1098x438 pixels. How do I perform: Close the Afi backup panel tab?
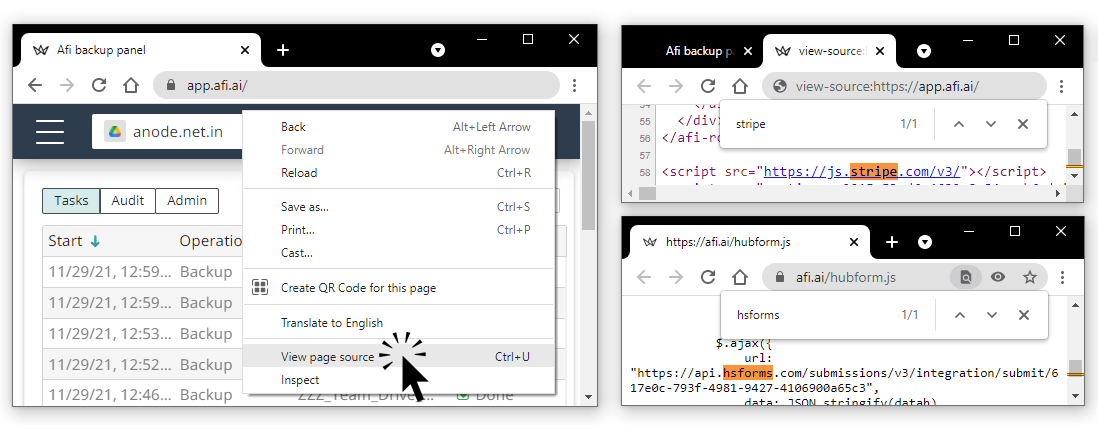point(244,50)
